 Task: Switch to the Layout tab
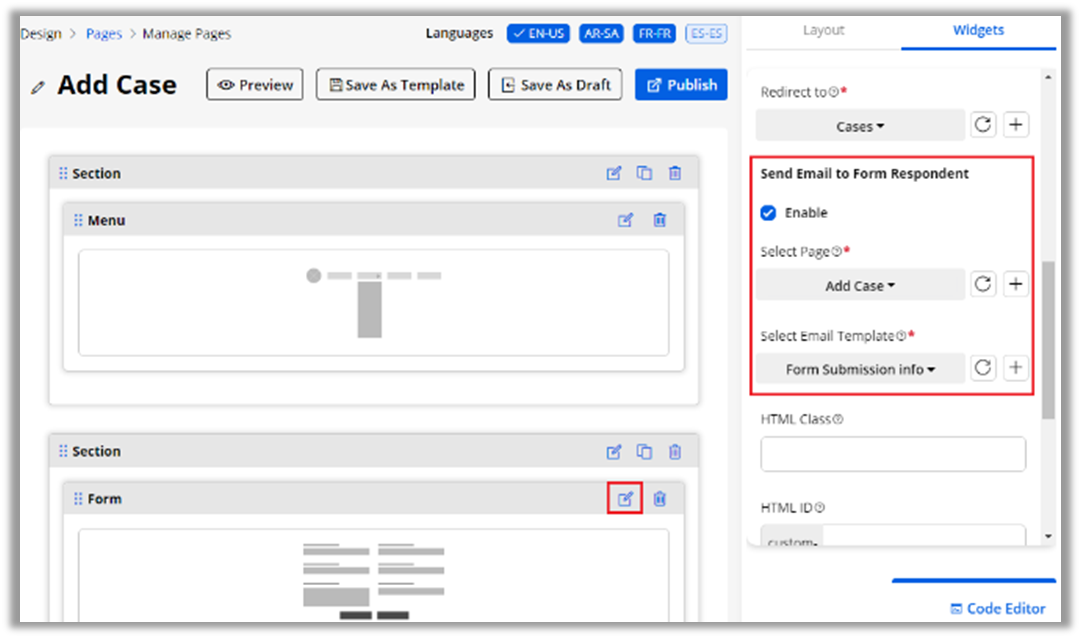coord(823,31)
